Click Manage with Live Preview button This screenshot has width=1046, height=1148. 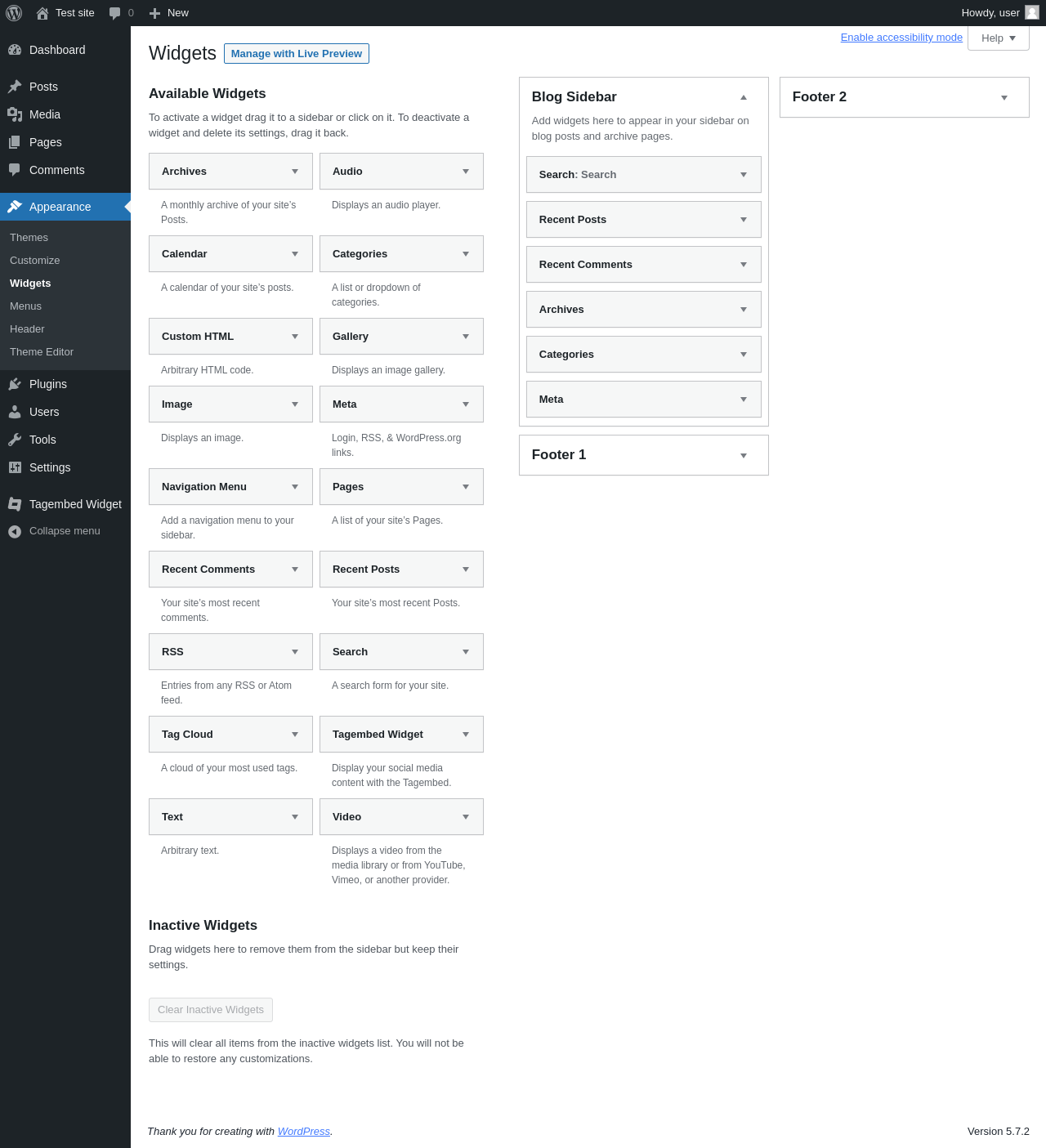tap(297, 53)
